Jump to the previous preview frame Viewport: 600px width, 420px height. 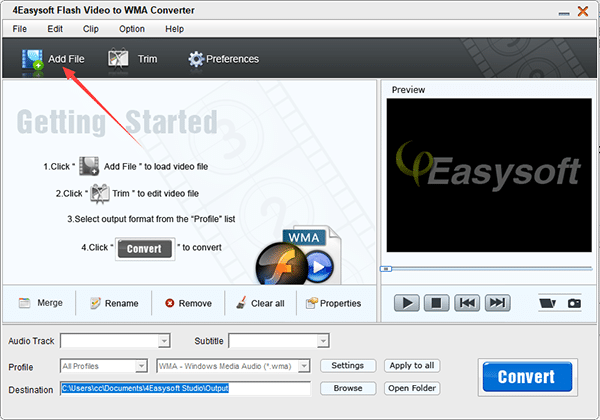pos(467,303)
